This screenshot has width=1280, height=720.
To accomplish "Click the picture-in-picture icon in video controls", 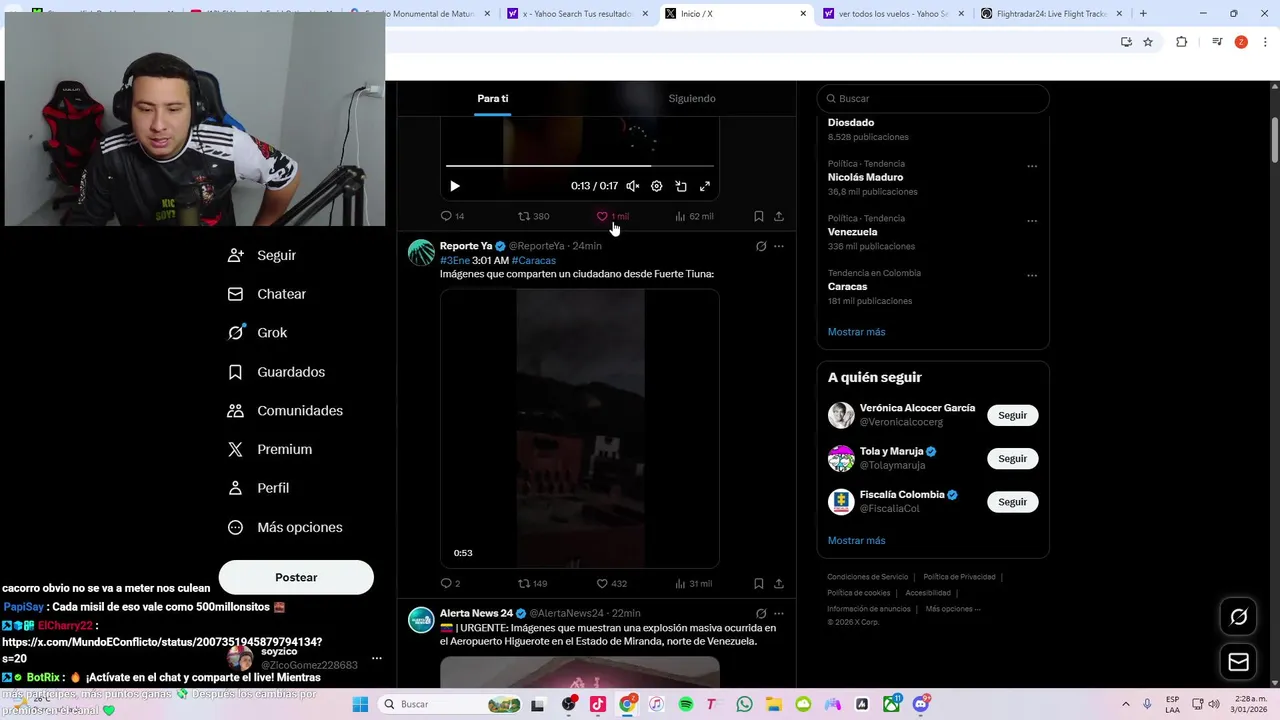I will point(681,186).
